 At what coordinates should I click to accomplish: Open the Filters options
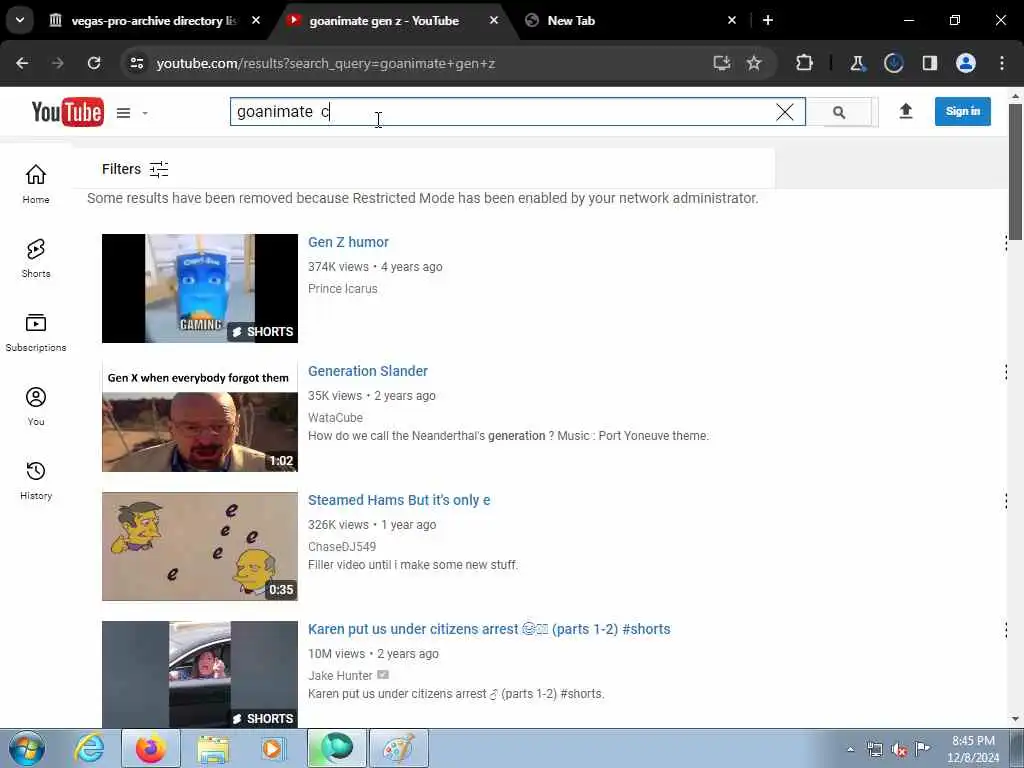click(135, 169)
